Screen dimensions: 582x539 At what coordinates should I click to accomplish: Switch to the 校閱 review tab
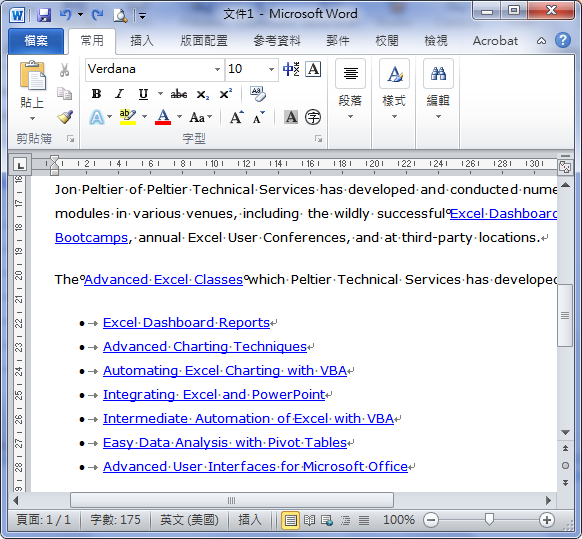click(387, 41)
